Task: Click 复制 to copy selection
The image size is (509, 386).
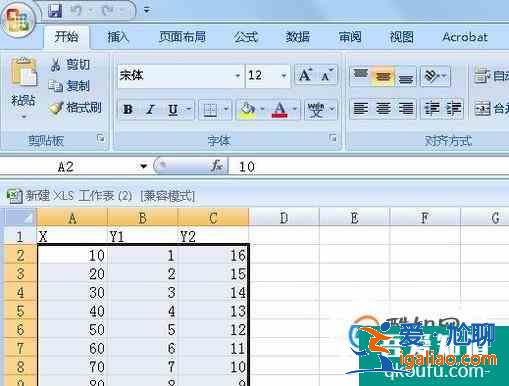Action: click(x=69, y=86)
